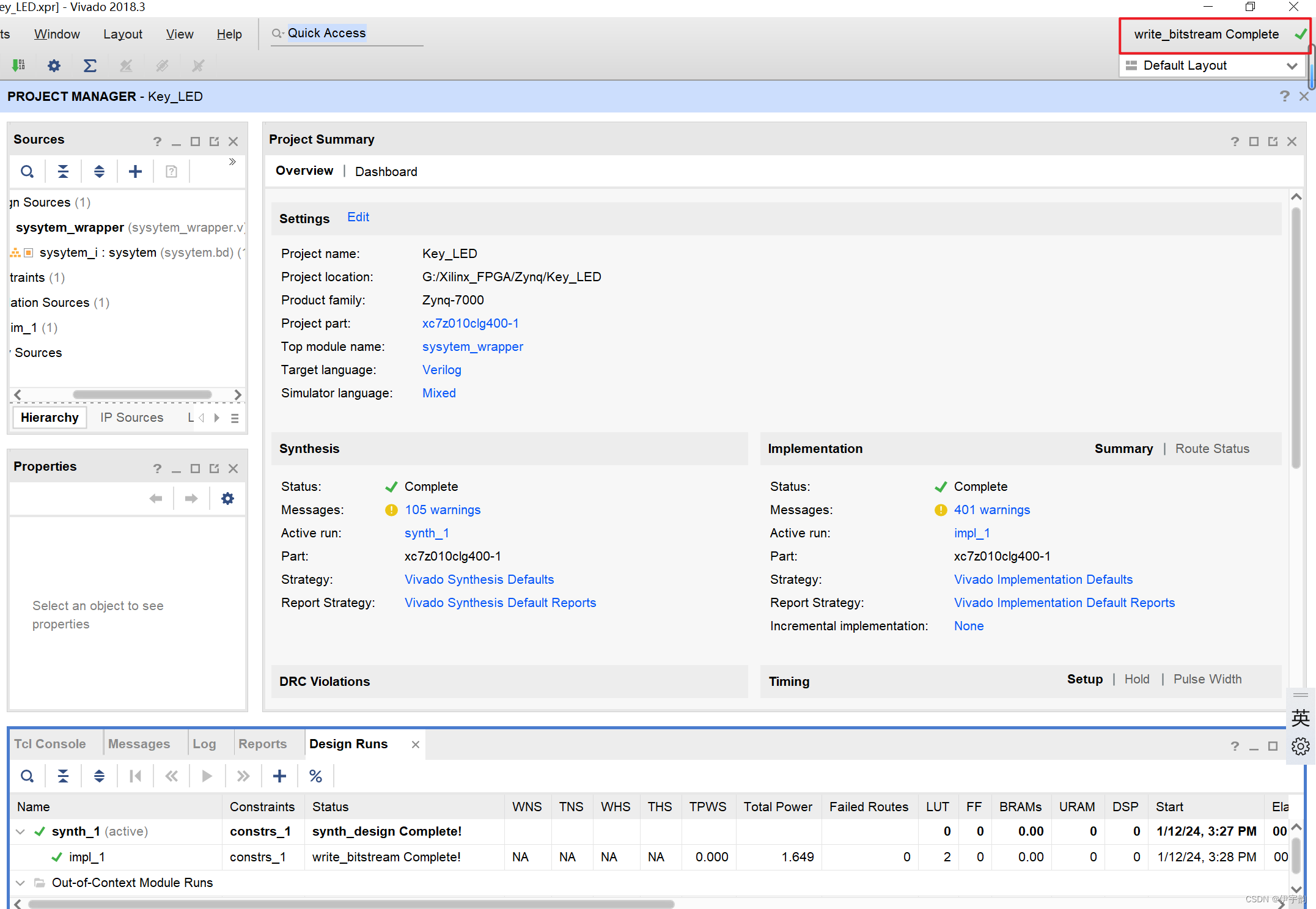Click the Sigma reports toolbar icon

[90, 65]
